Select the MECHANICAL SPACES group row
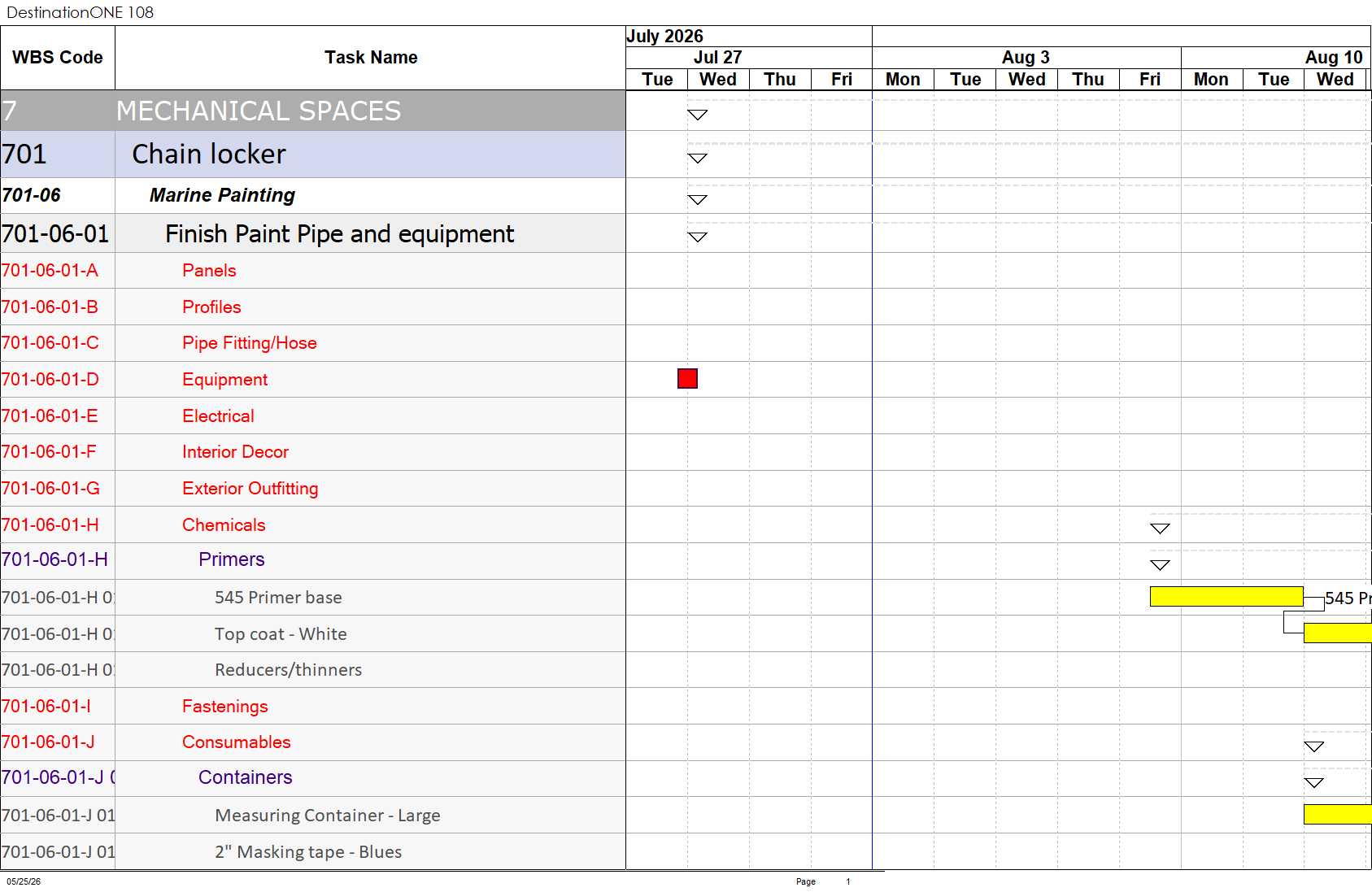This screenshot has width=1372, height=892. 313,111
